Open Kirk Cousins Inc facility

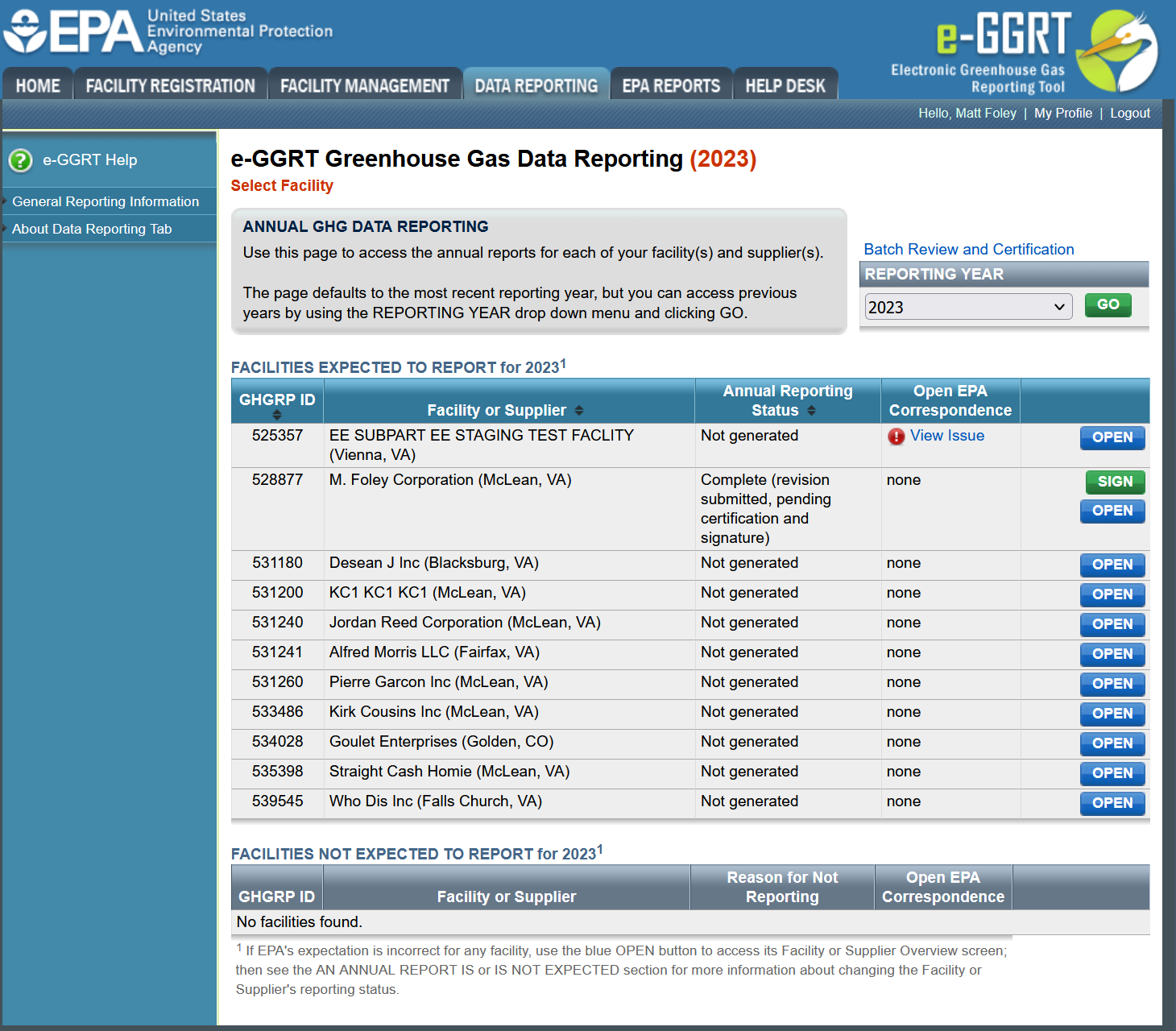pos(1112,714)
